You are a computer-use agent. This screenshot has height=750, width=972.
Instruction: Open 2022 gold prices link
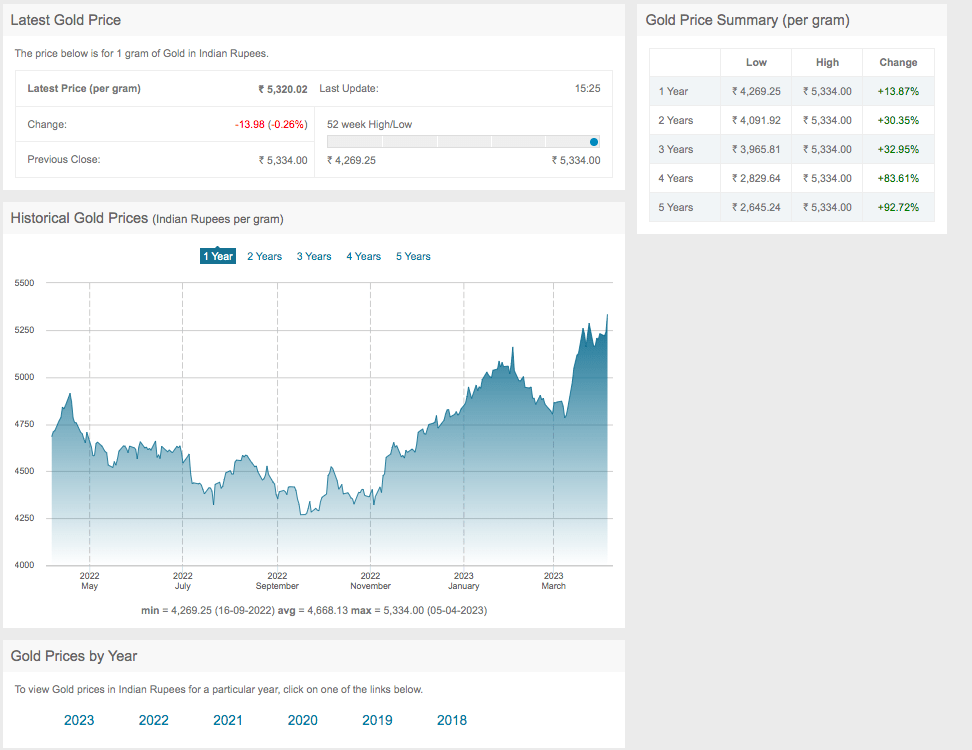click(153, 720)
